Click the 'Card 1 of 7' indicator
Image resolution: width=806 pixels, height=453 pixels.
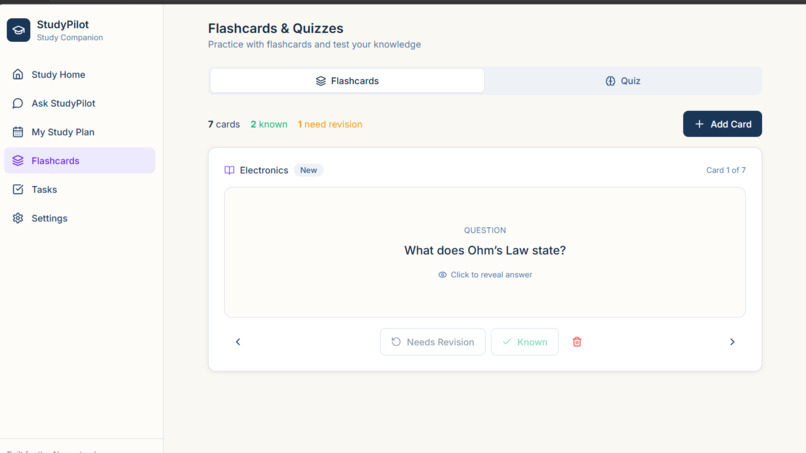[726, 170]
